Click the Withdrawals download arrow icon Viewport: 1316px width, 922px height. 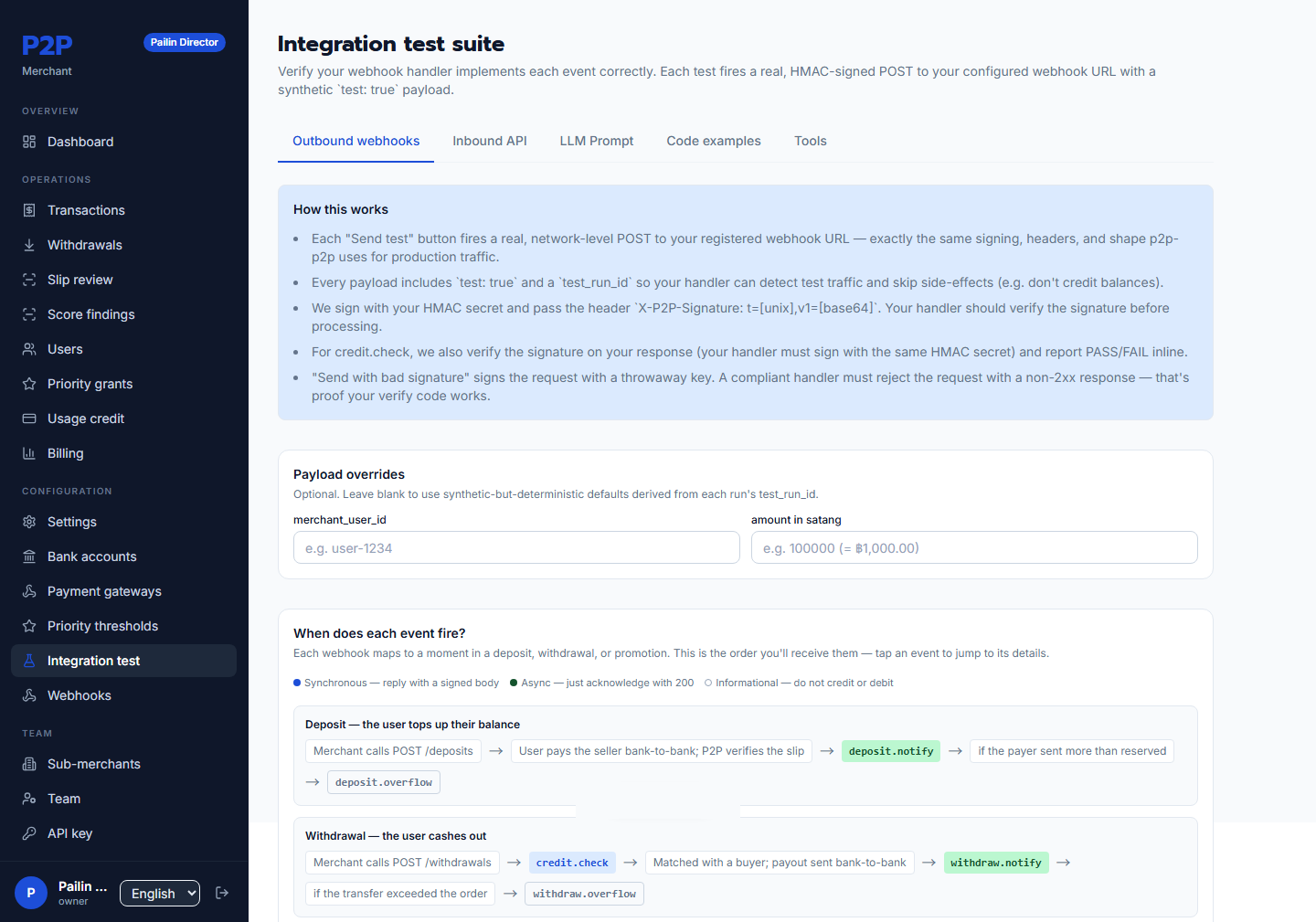pos(29,245)
